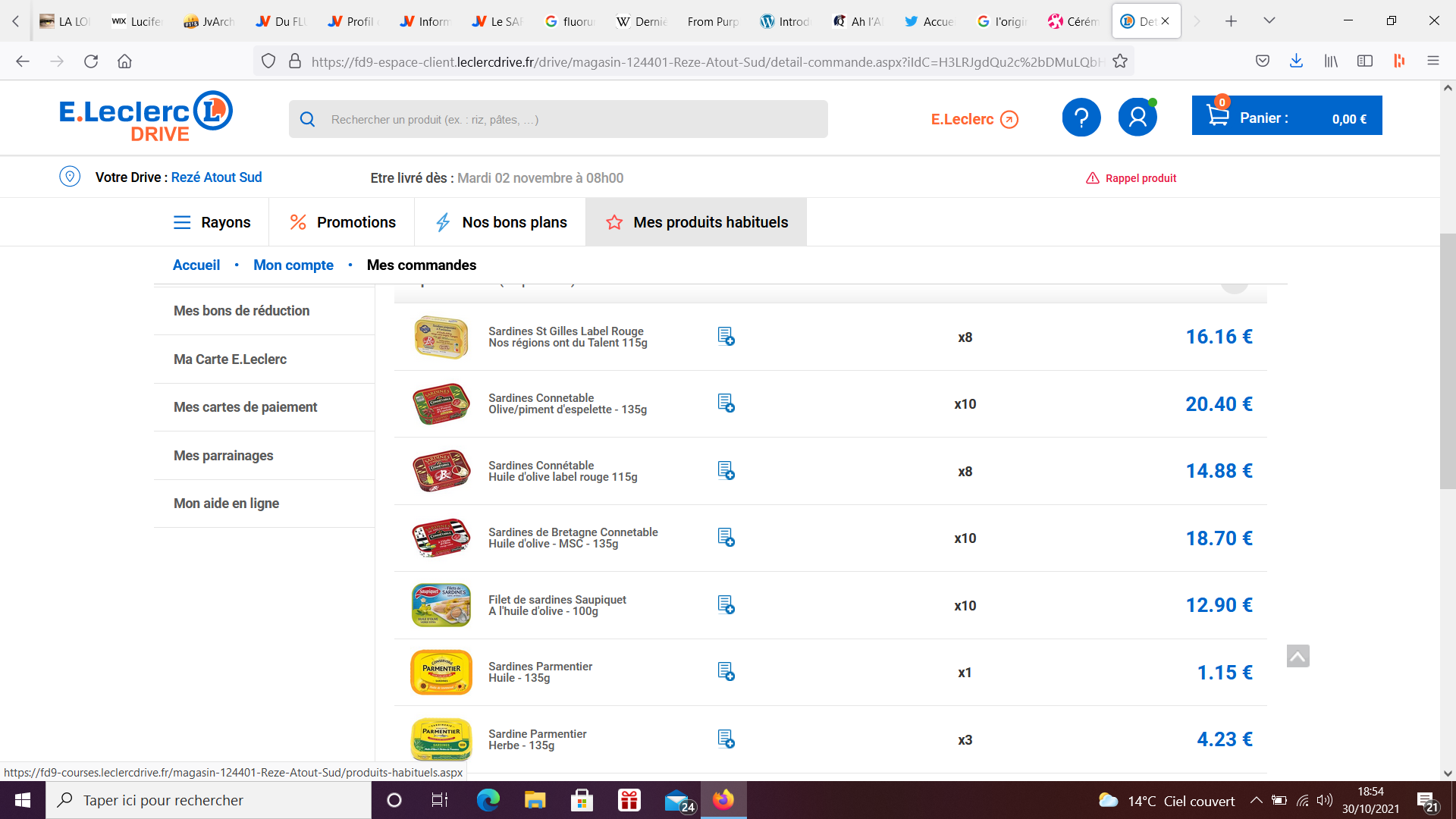Open the Mes cartes de paiement sidebar item

pyautogui.click(x=245, y=407)
